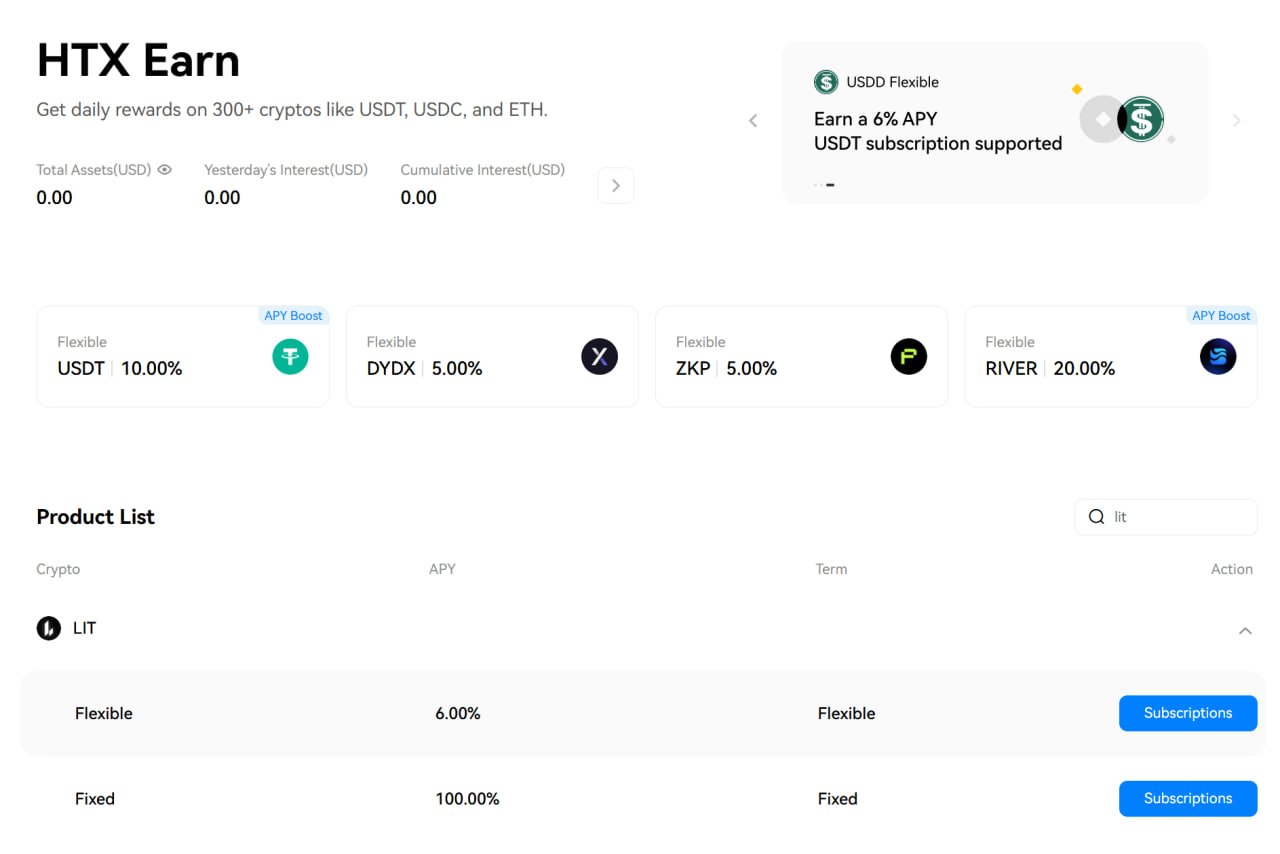Click large USDD coin graphic in banner
This screenshot has width=1280, height=854.
(1140, 120)
